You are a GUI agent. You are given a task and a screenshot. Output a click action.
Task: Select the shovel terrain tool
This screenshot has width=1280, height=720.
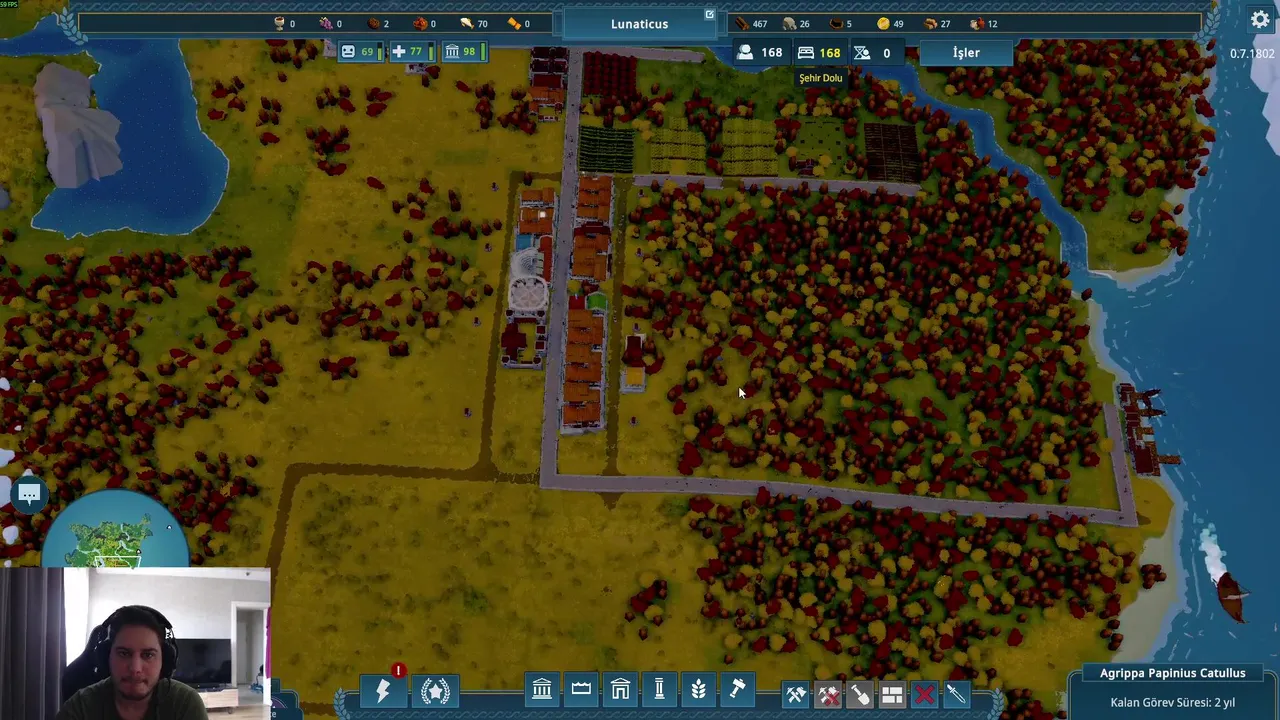(860, 693)
